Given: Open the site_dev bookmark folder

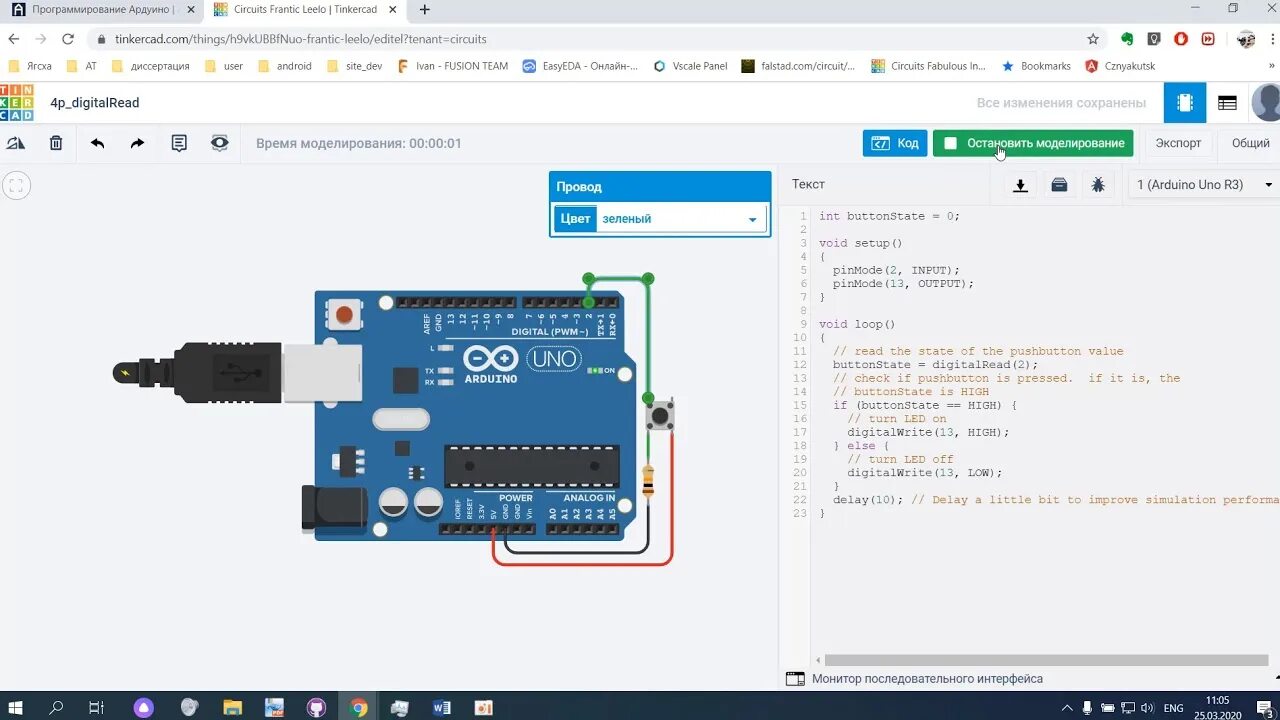Looking at the screenshot, I should pos(354,66).
